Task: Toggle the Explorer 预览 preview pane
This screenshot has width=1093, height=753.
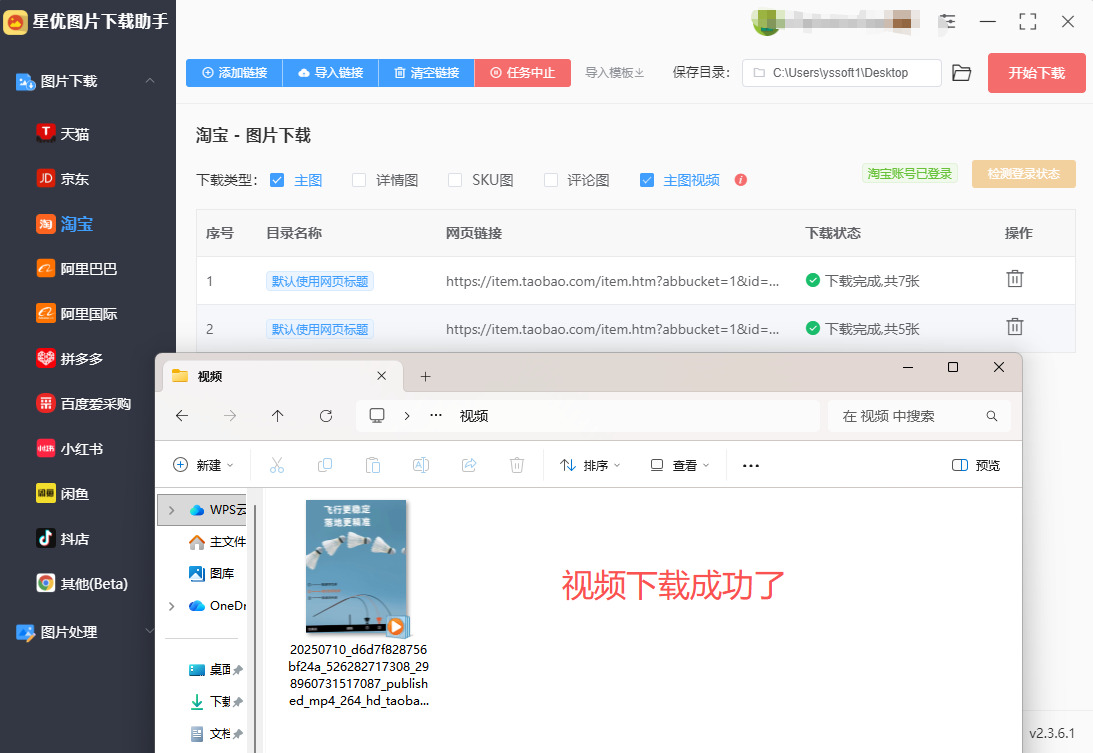Action: tap(976, 465)
